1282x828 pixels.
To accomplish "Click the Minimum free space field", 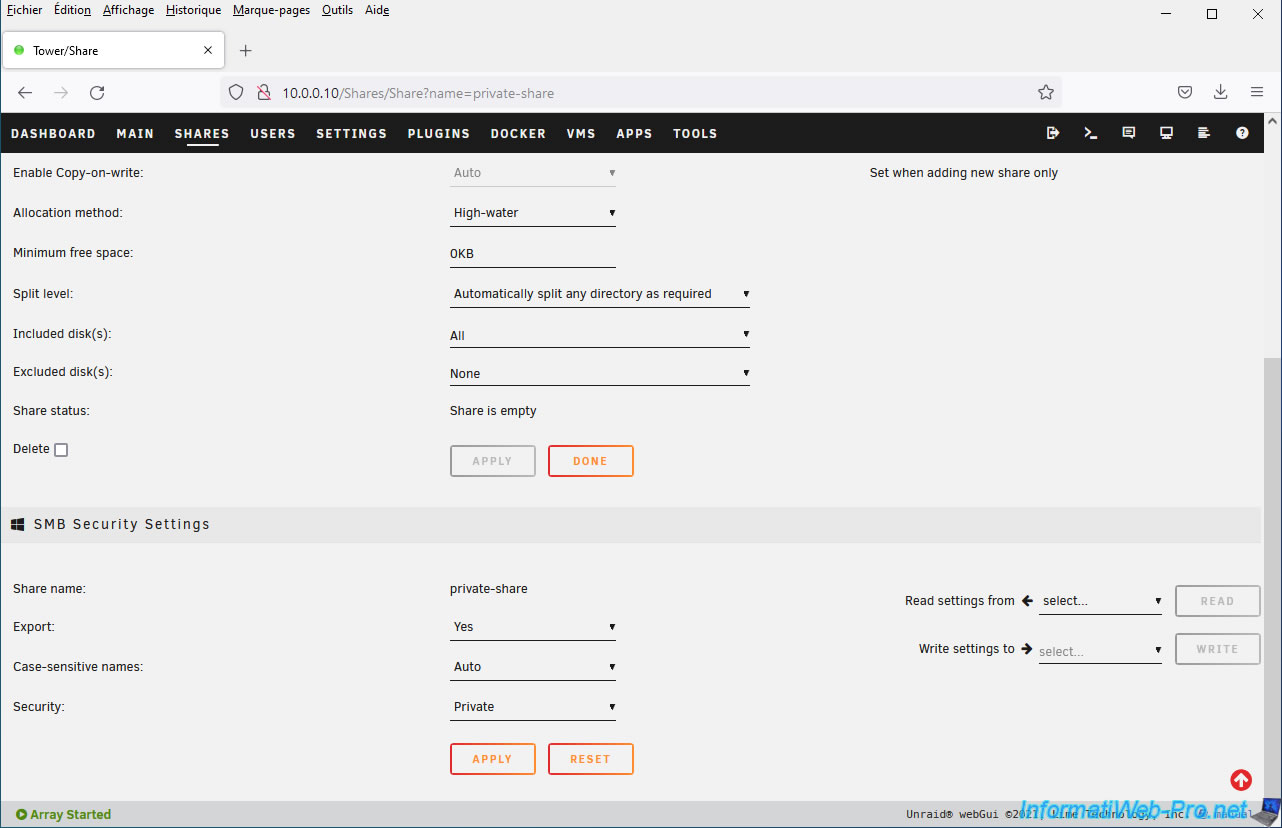I will [x=532, y=254].
